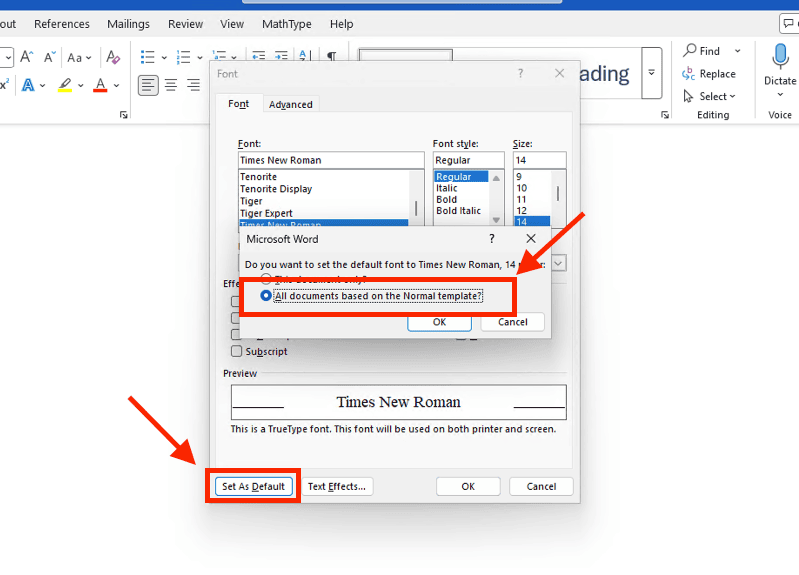Select the Font tab in Font dialog

click(x=238, y=104)
